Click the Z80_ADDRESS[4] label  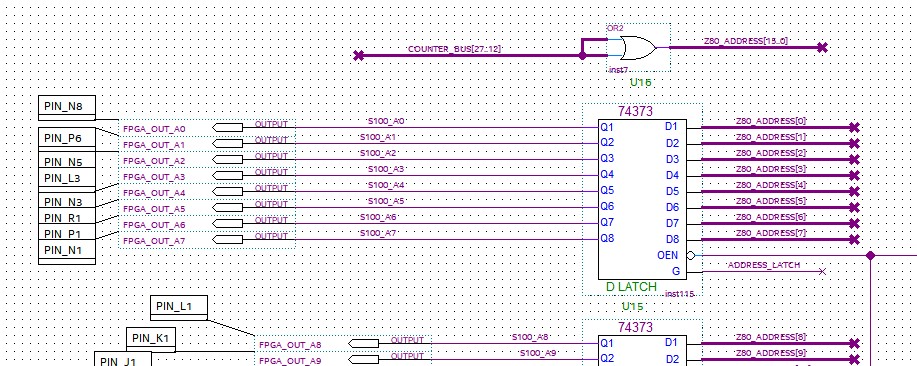771,185
